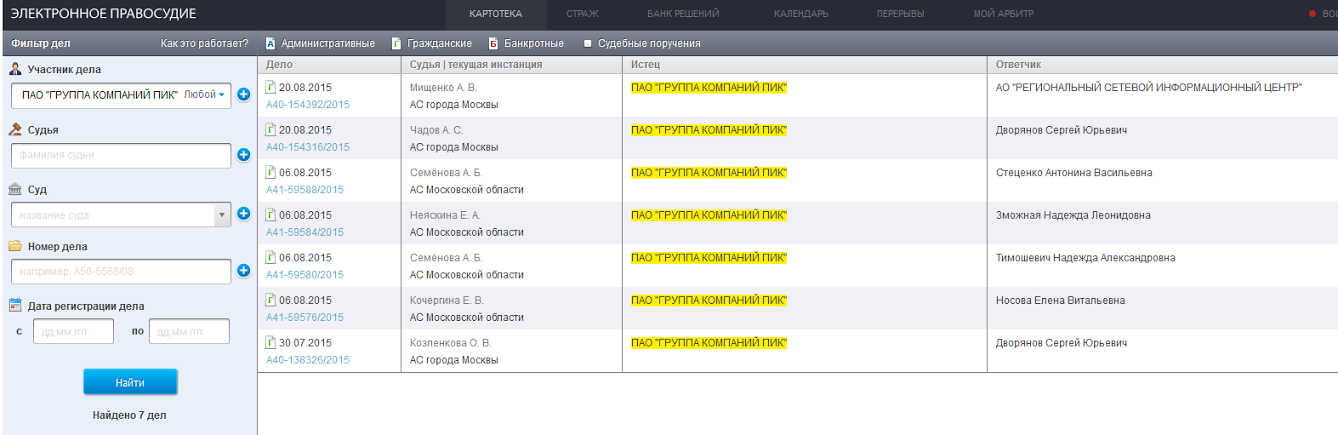The image size is (1338, 435).
Task: Click case type icon for A41-59576/2015
Action: point(271,300)
